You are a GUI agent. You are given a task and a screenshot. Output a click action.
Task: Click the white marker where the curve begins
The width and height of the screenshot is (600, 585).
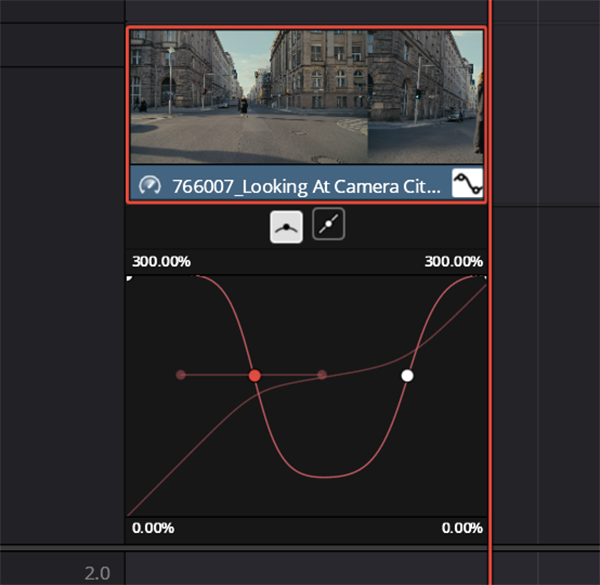[x=129, y=278]
